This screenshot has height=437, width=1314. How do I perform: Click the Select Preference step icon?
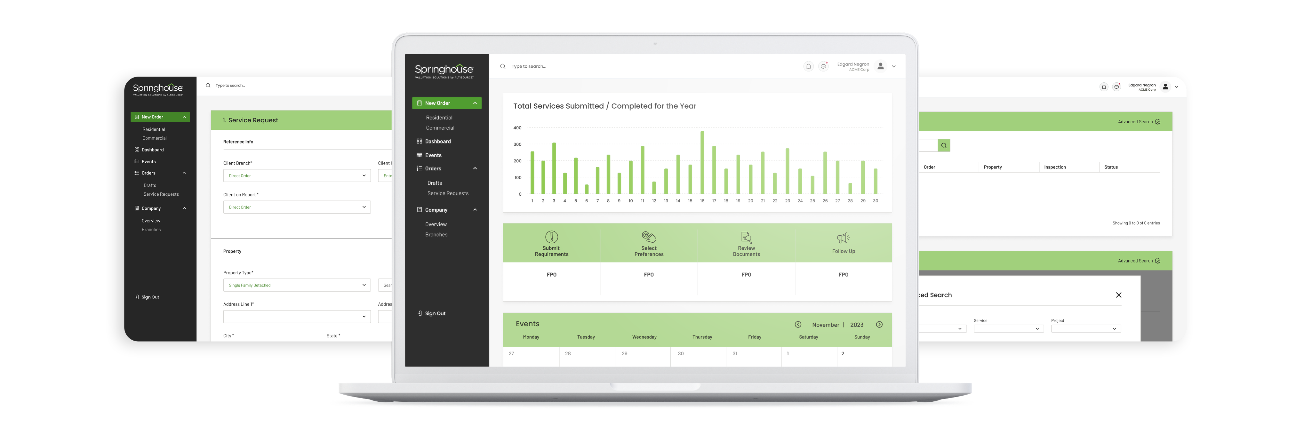[x=648, y=237]
